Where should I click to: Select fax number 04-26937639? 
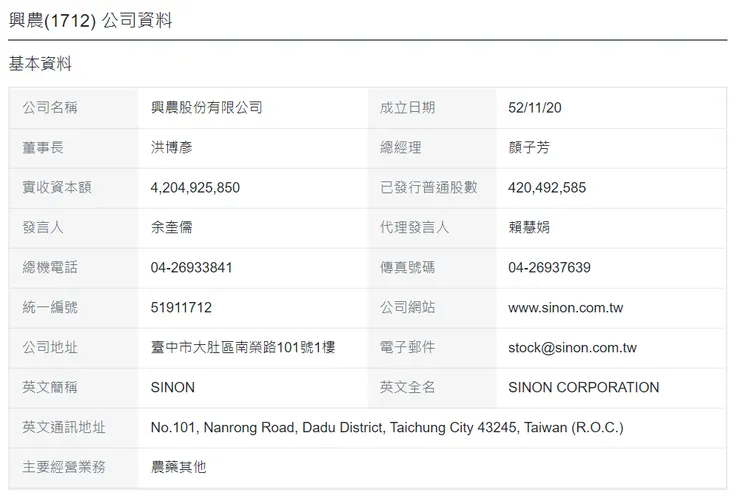549,268
